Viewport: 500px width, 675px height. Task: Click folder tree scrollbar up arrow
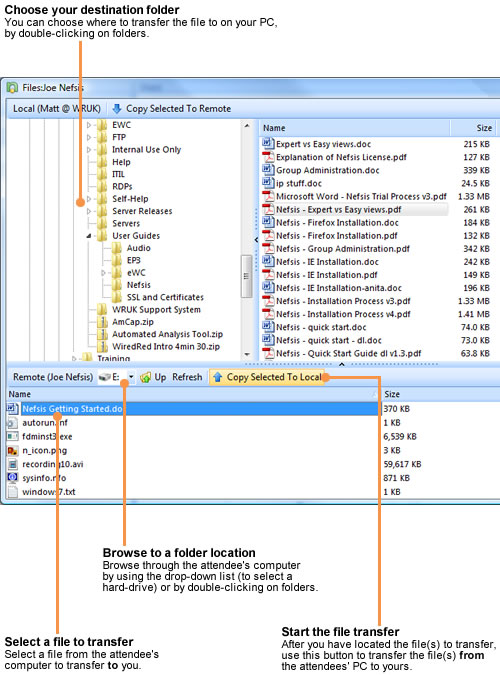click(247, 126)
